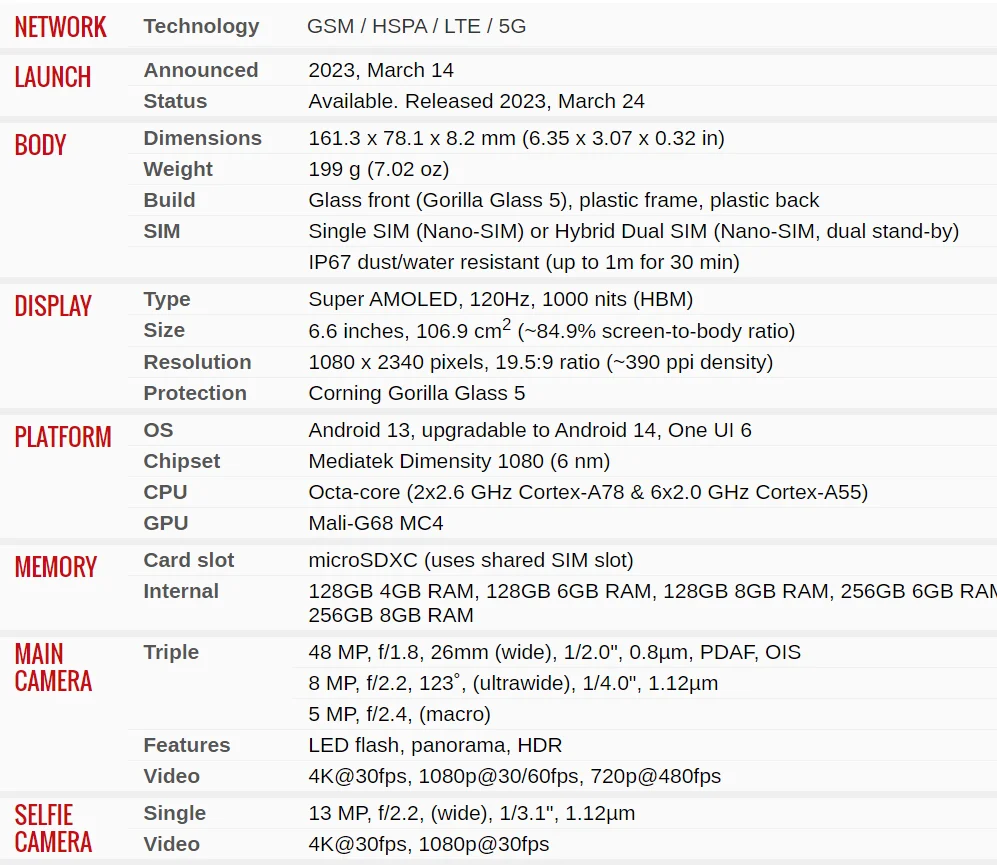Click the Triple main camera label
The width and height of the screenshot is (997, 865).
point(171,652)
